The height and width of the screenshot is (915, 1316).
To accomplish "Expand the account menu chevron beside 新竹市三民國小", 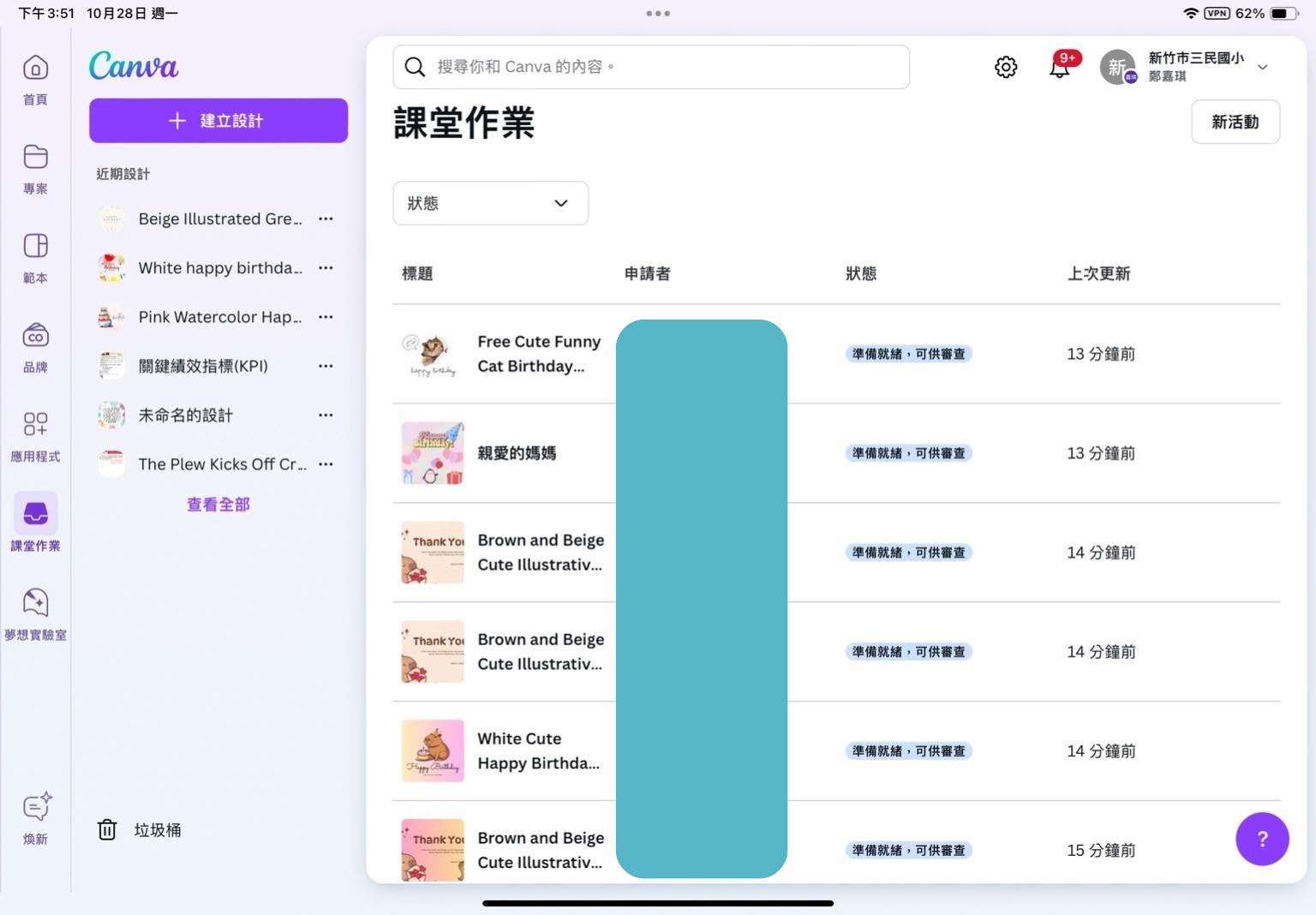I will coord(1263,67).
